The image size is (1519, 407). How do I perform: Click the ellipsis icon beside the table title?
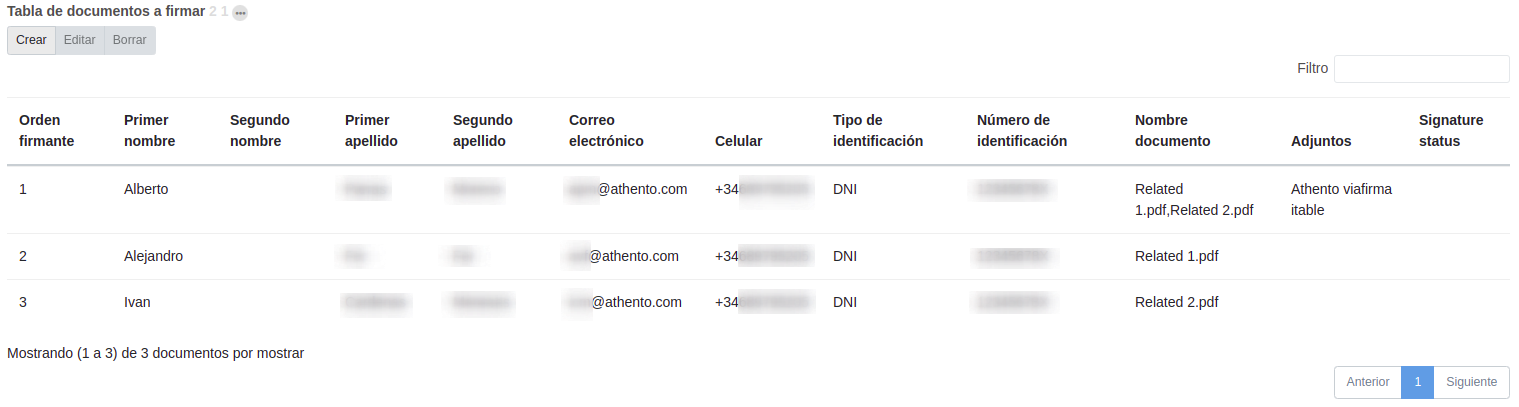(x=240, y=13)
